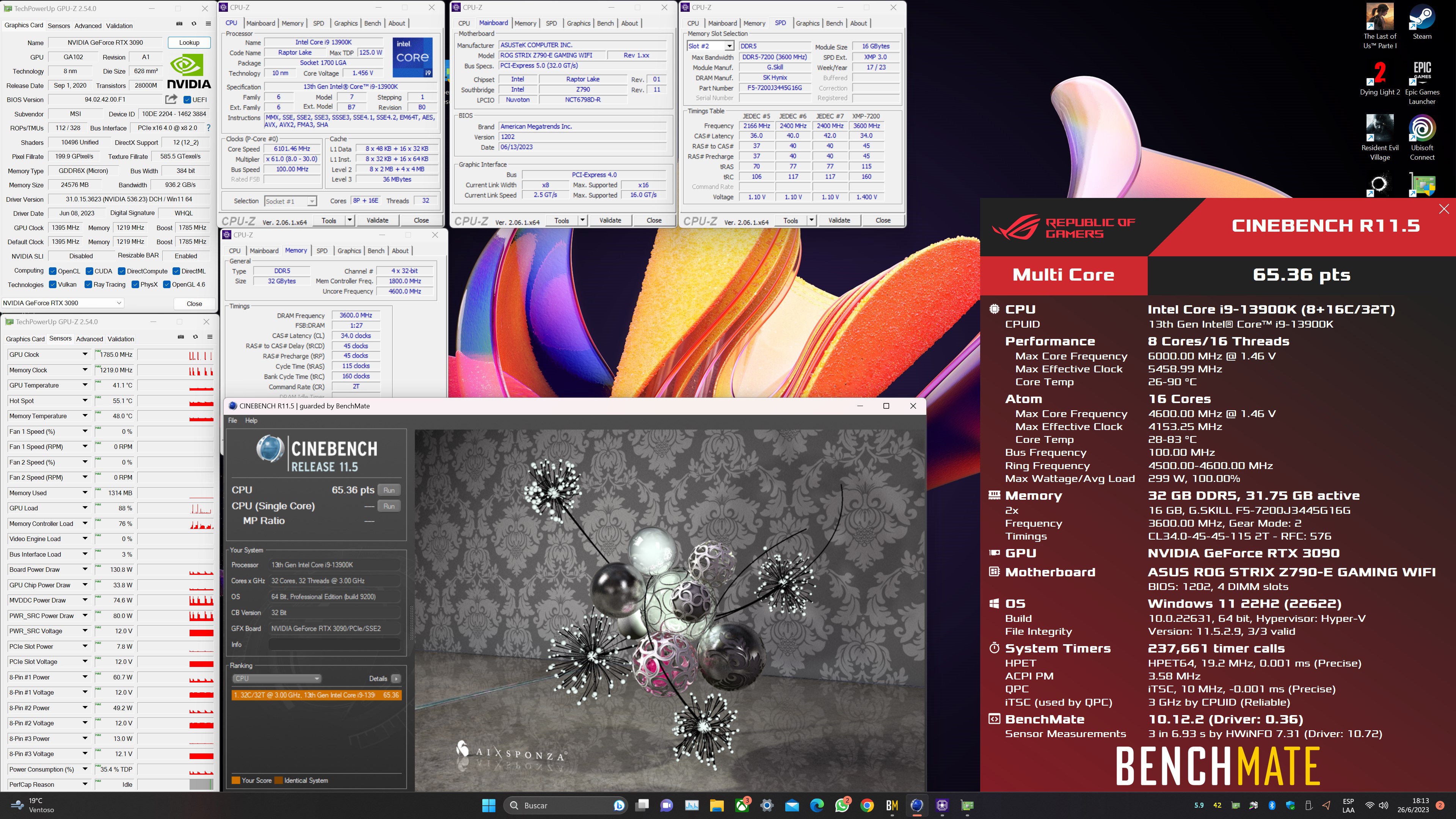Open the Hot Spot sensor dropdown arrow
1456x819 pixels.
click(85, 401)
